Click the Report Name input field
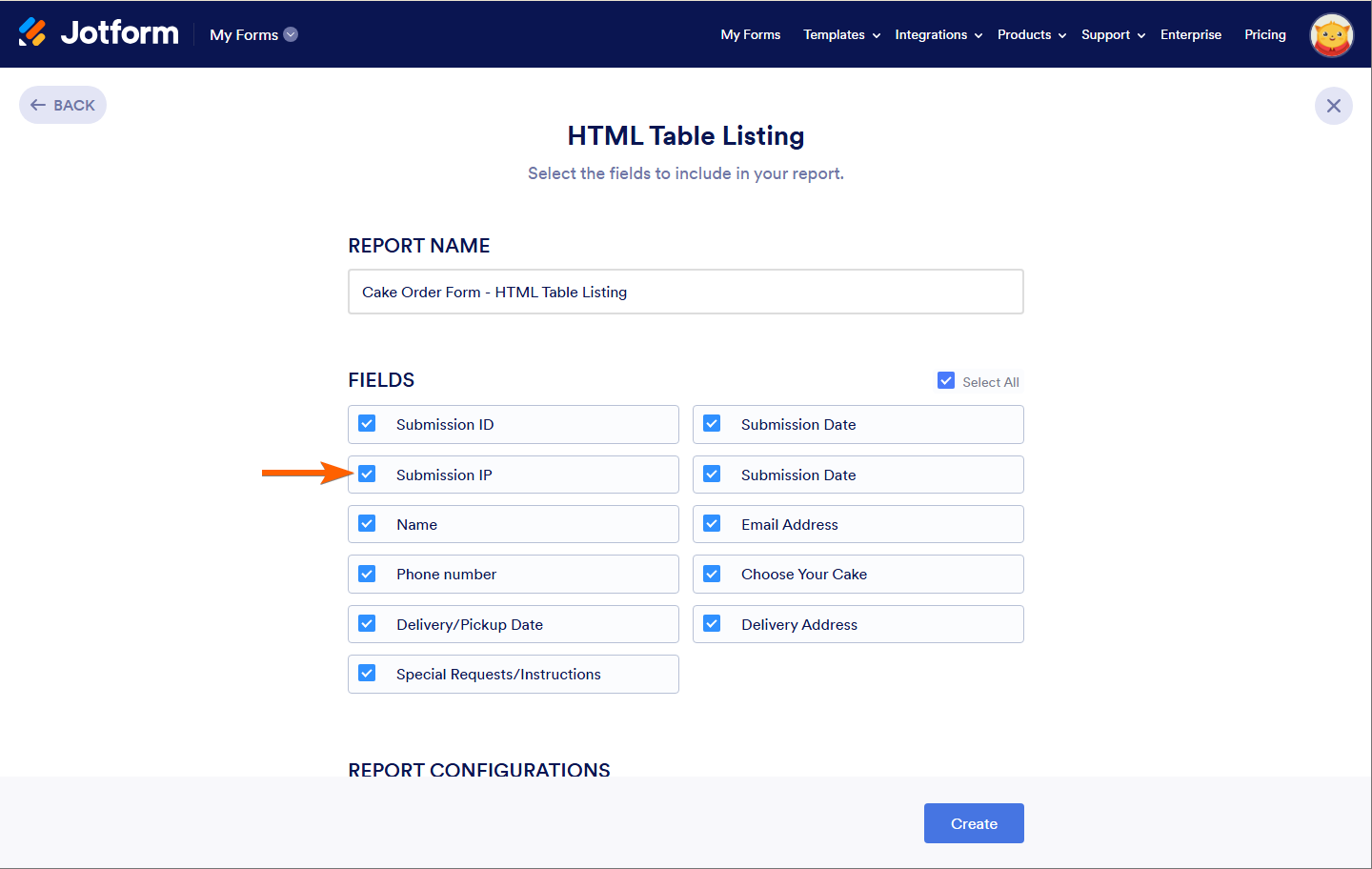The width and height of the screenshot is (1372, 869). click(x=685, y=292)
